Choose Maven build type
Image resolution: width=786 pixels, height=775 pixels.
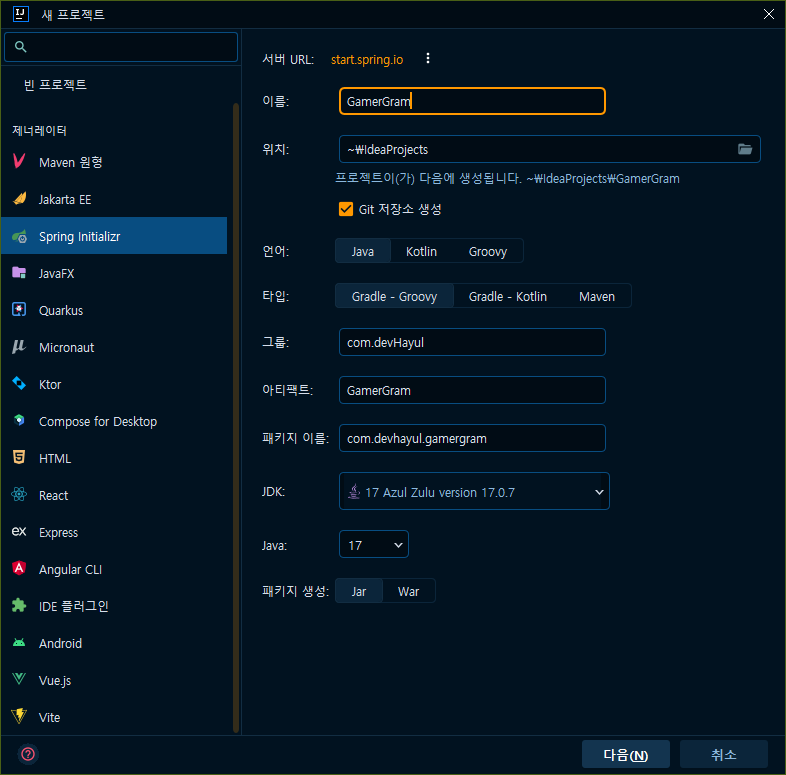(597, 296)
